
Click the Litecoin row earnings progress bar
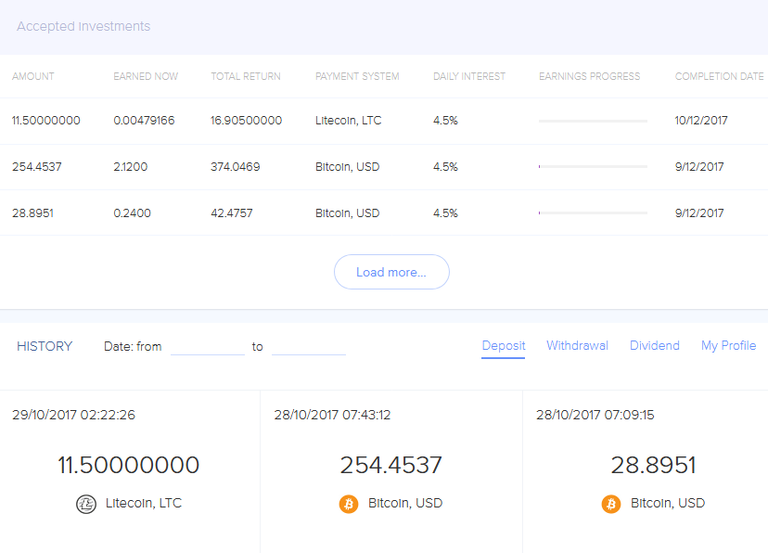pos(593,121)
